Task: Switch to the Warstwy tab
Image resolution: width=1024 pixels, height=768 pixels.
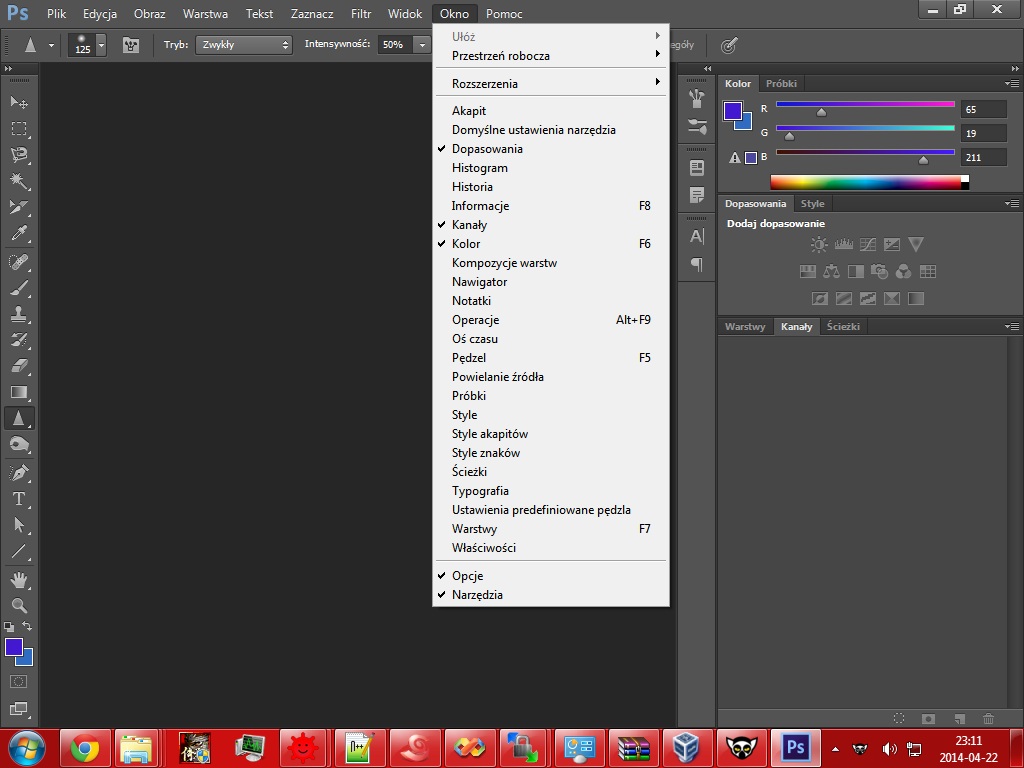Action: 745,327
